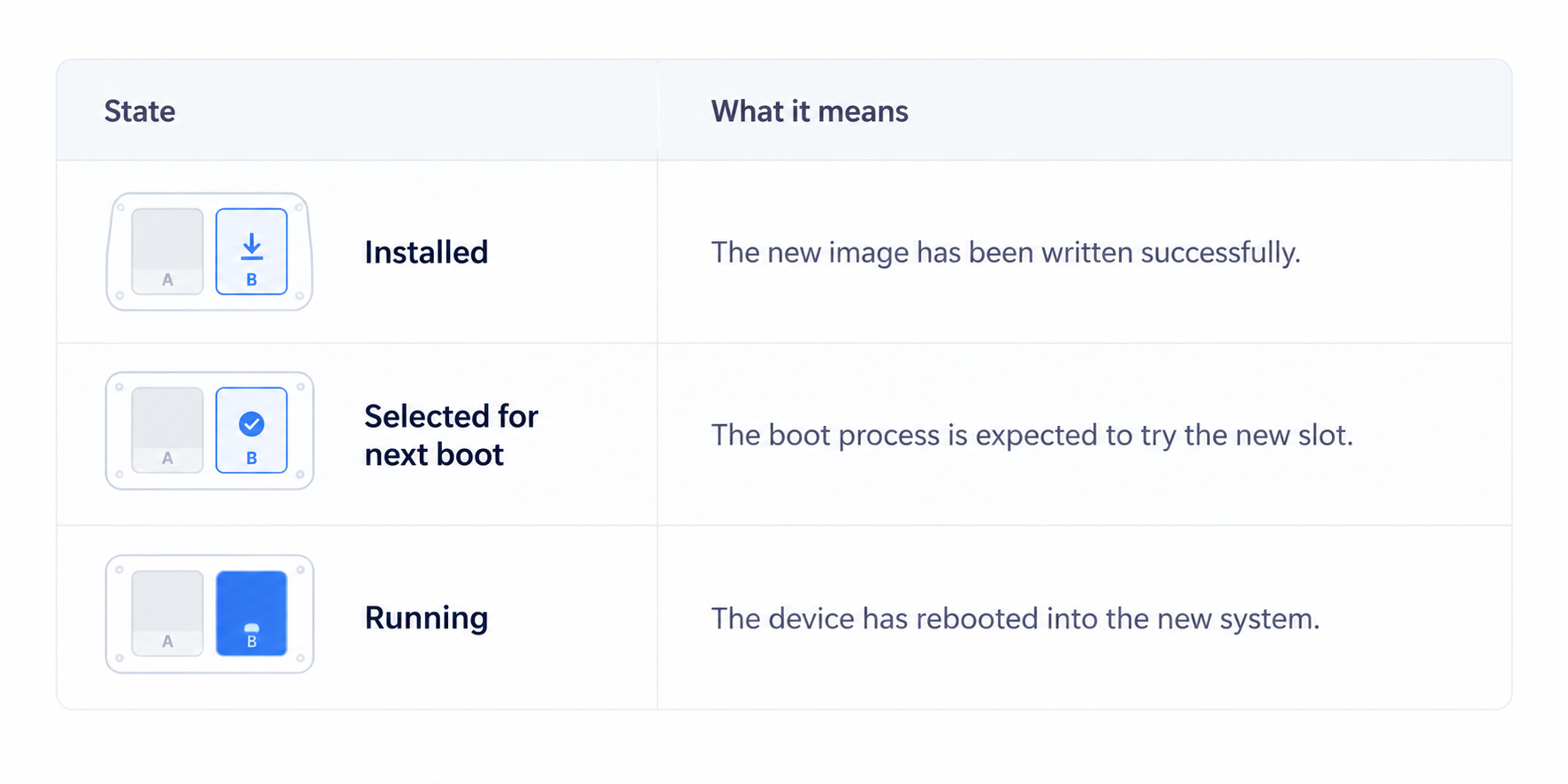1568x784 pixels.
Task: Click the blue checkmark icon in slot B
Action: coord(252,424)
